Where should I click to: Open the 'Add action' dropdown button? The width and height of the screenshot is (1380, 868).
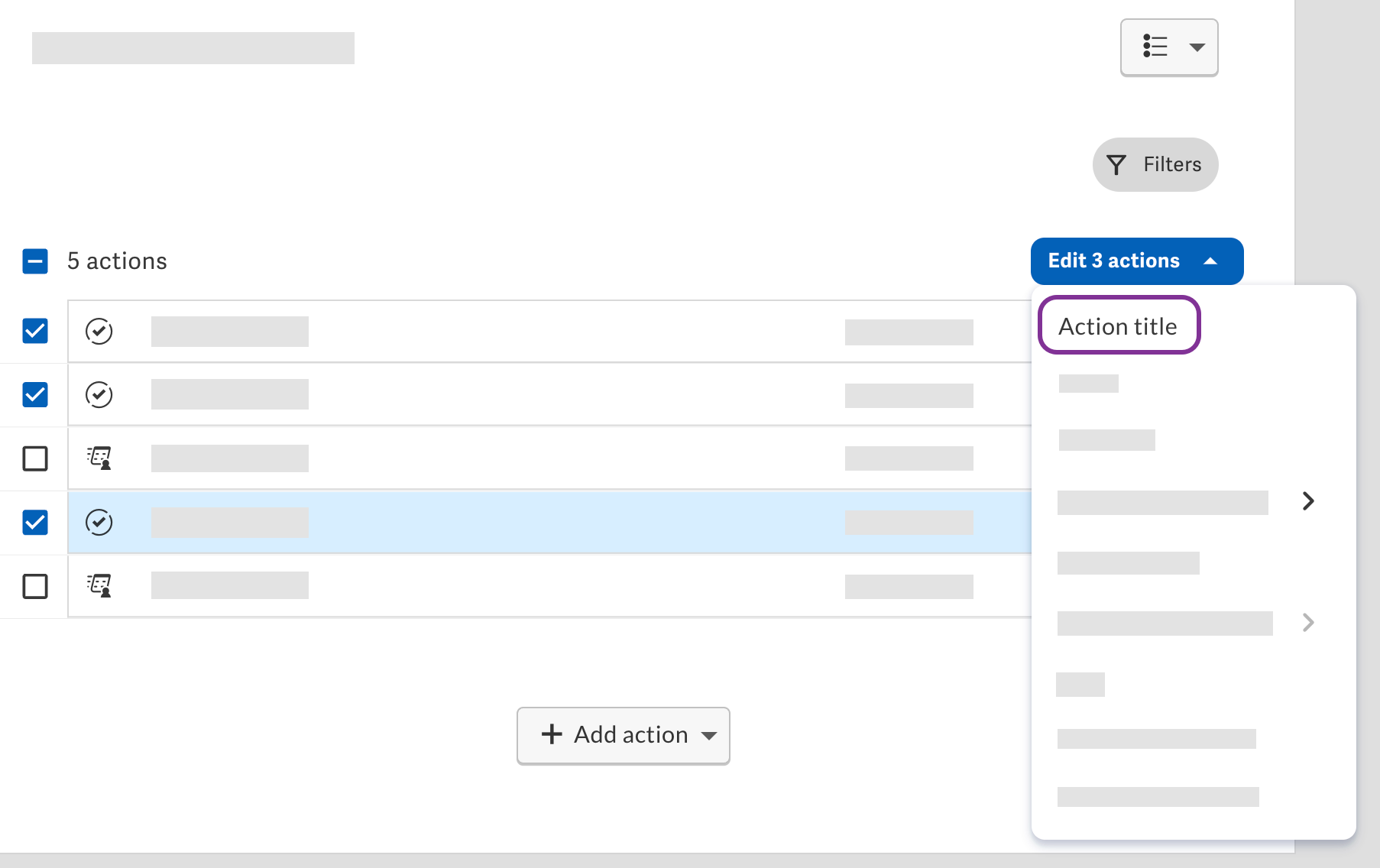(624, 735)
